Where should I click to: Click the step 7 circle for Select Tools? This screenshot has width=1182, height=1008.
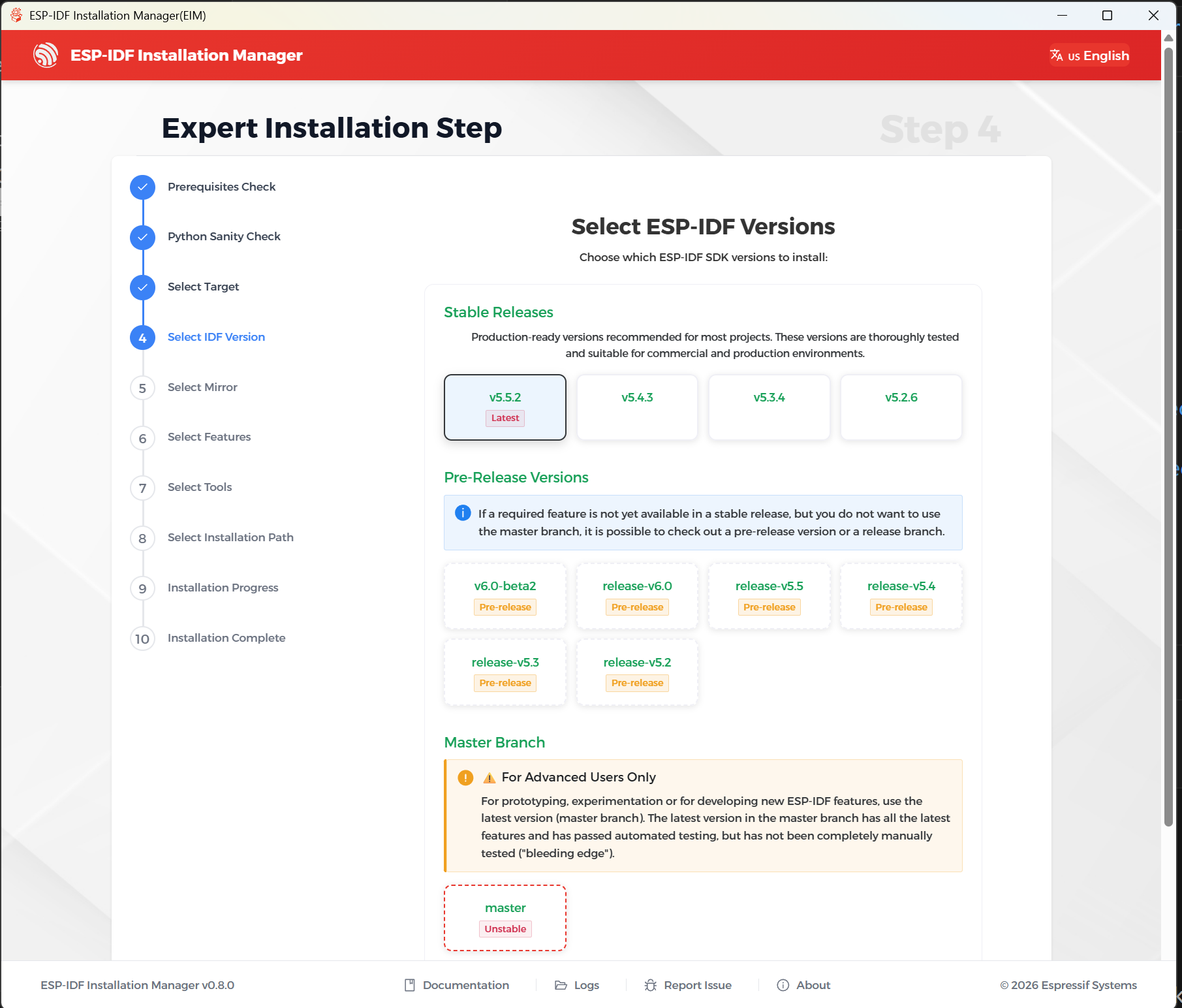click(x=142, y=488)
